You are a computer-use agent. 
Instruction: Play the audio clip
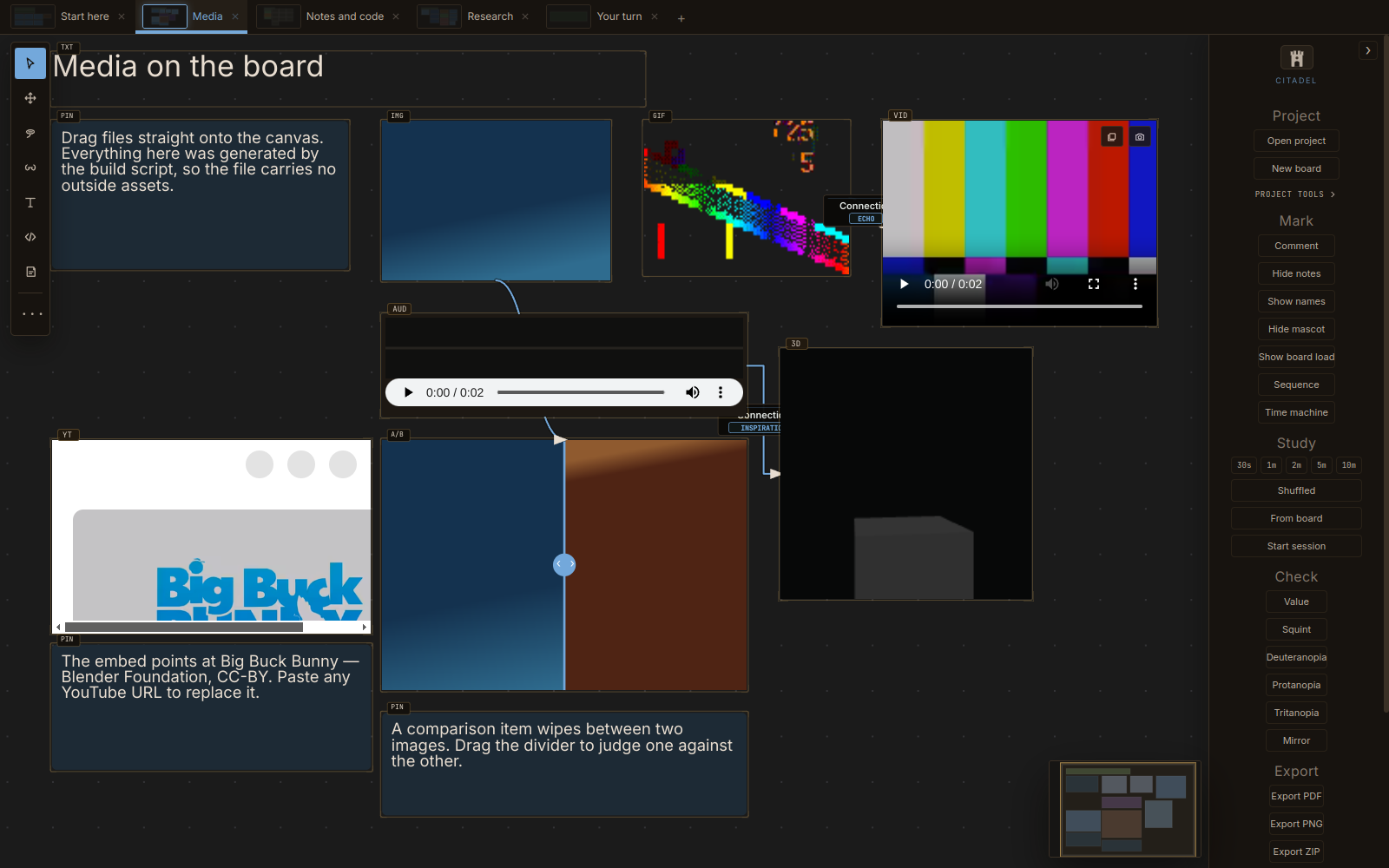408,392
